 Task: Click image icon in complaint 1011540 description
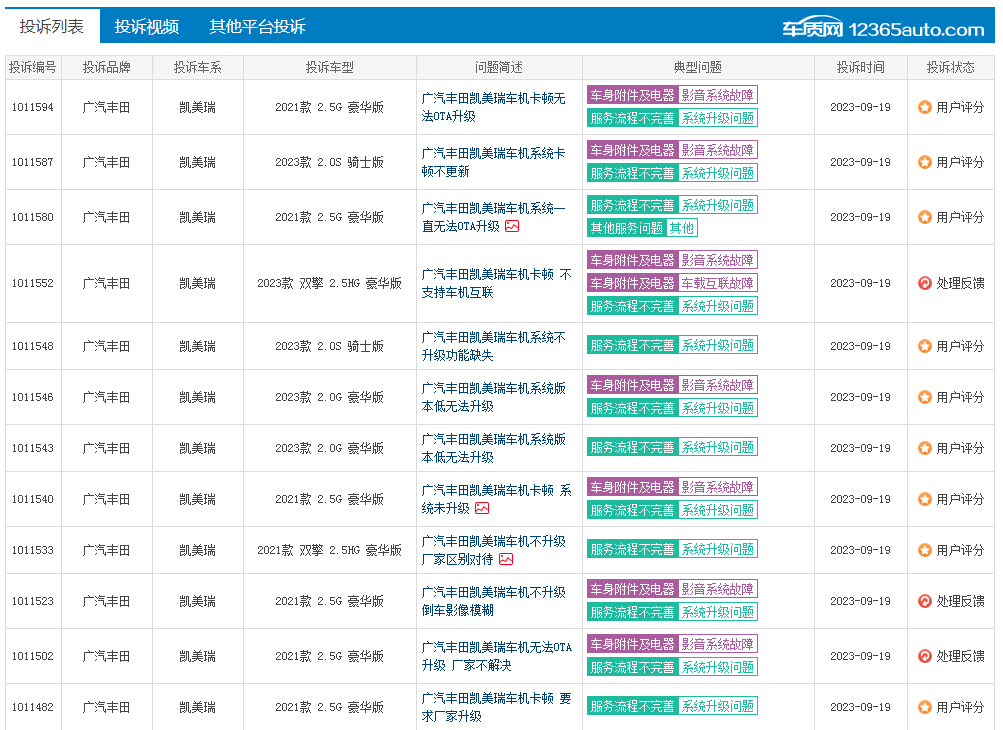pos(482,508)
